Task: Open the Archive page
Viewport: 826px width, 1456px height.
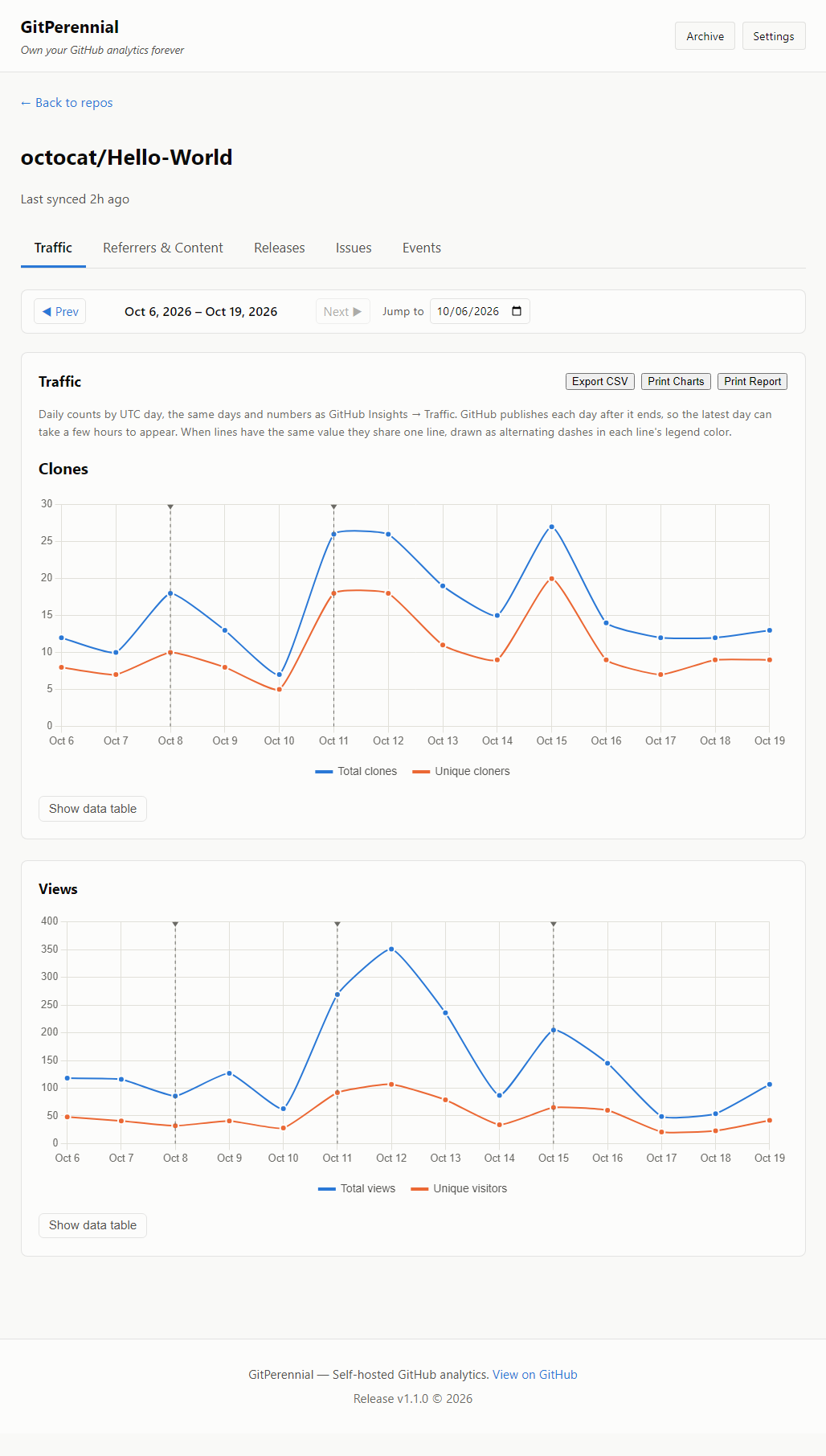Action: click(705, 36)
